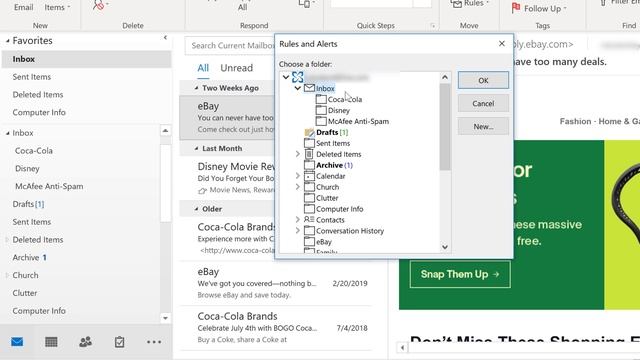640x360 pixels.
Task: Switch to the All messages tab
Action: (x=203, y=68)
